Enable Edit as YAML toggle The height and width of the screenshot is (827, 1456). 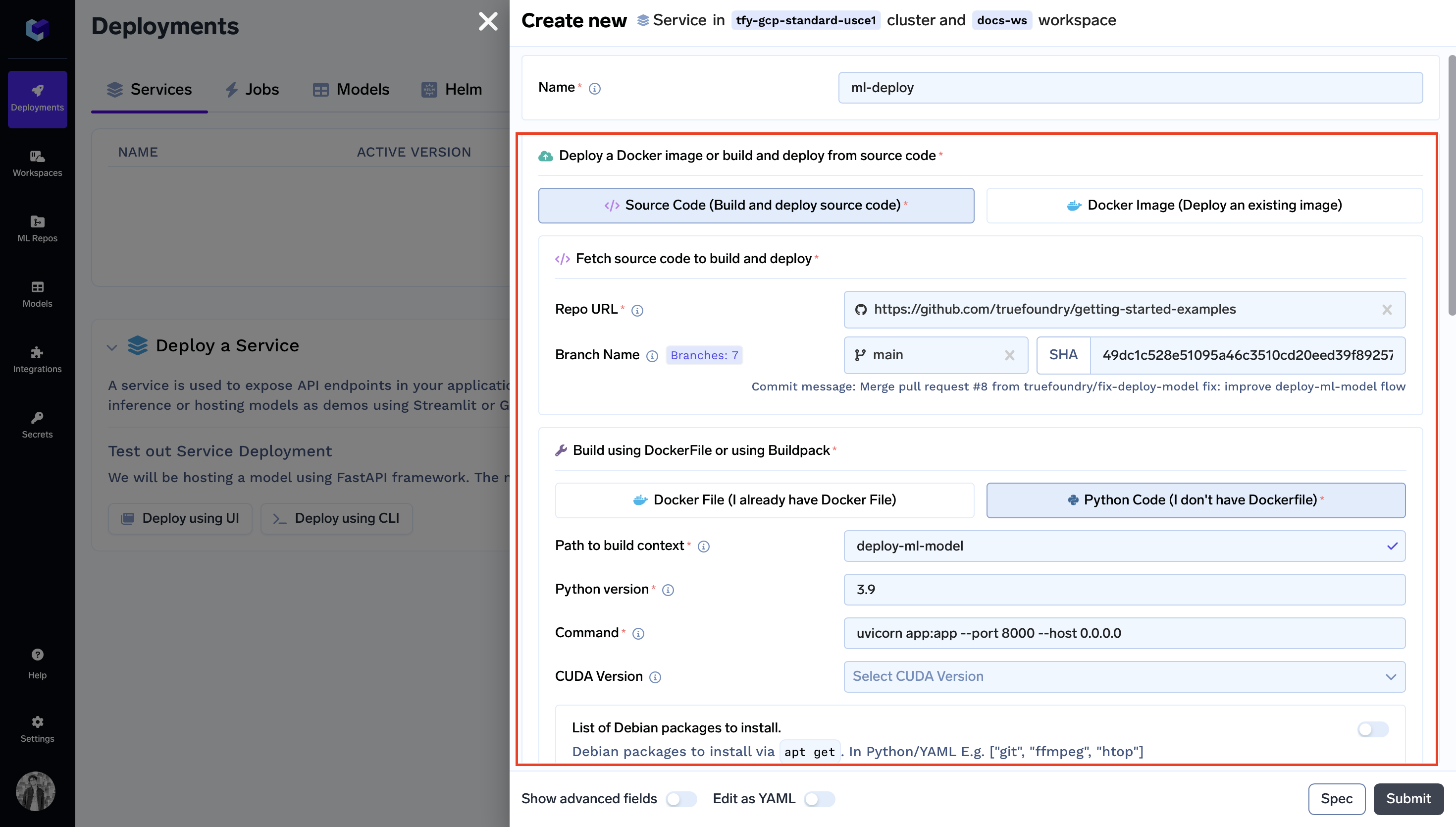(x=819, y=799)
